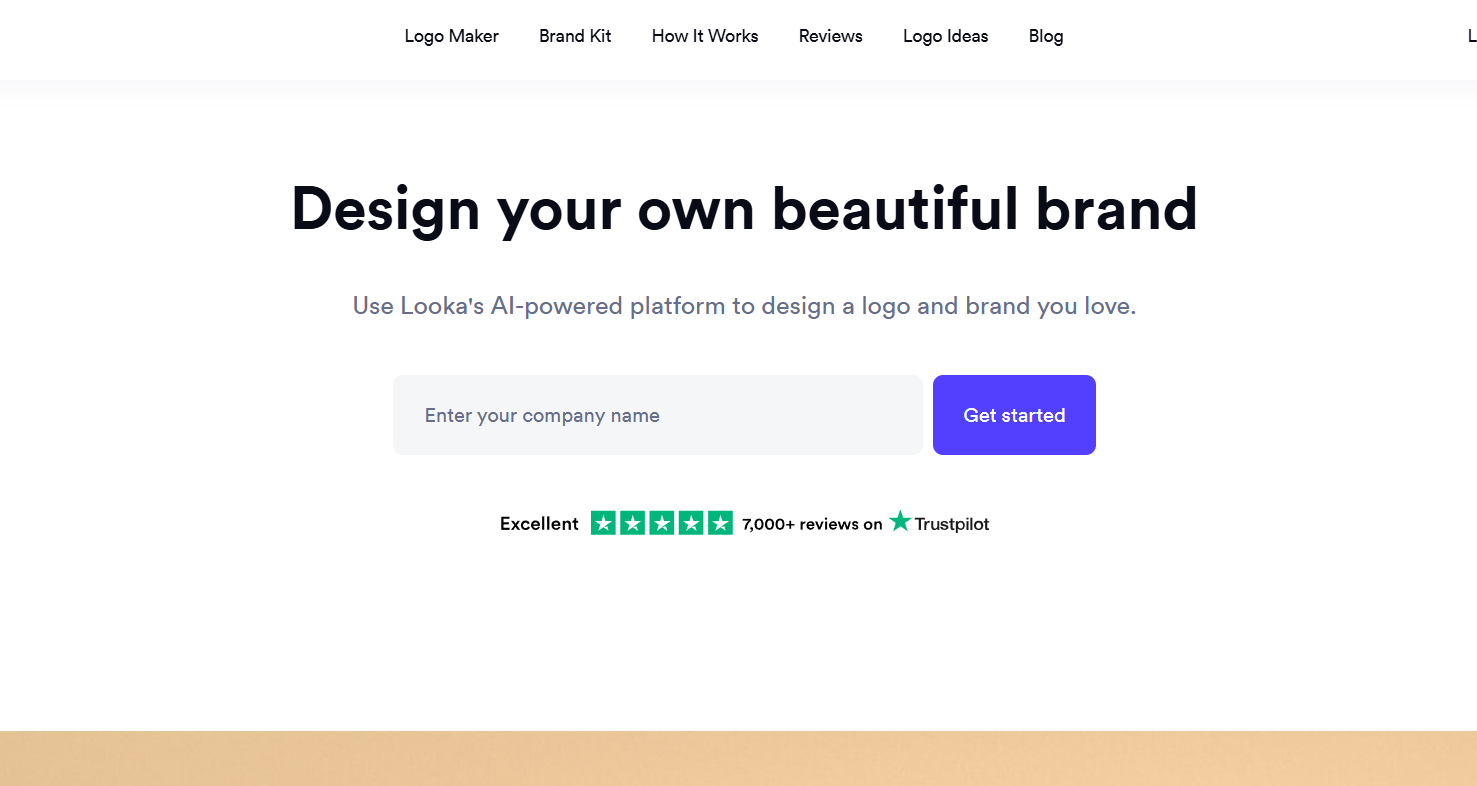
Task: Click the Looka AI-powered platform subtitle
Action: point(744,306)
